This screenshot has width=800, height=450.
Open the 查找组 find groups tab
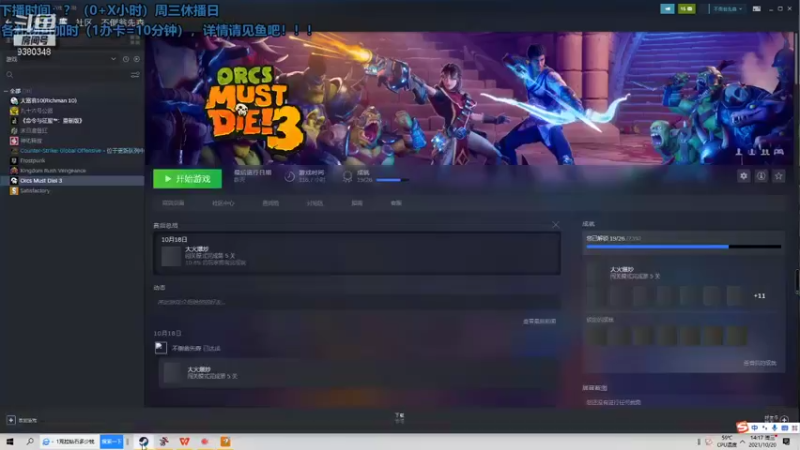[270, 203]
